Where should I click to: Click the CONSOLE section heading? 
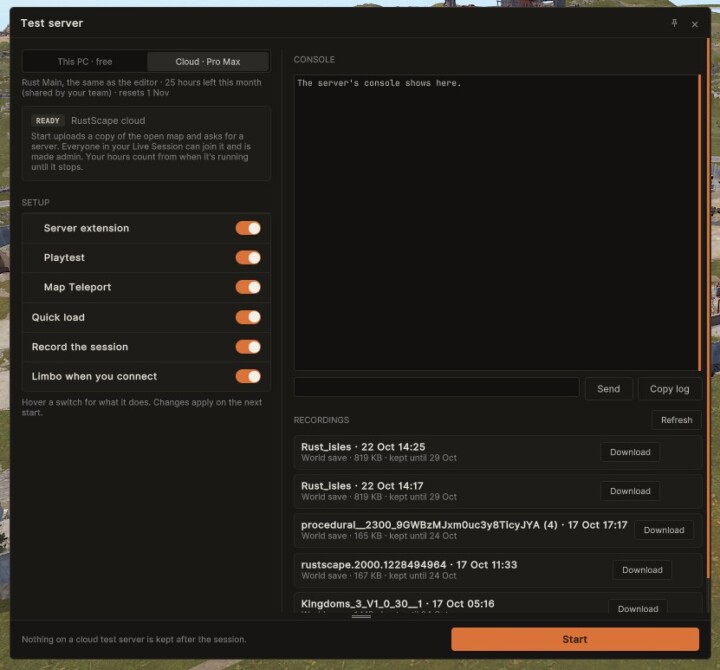pyautogui.click(x=314, y=60)
